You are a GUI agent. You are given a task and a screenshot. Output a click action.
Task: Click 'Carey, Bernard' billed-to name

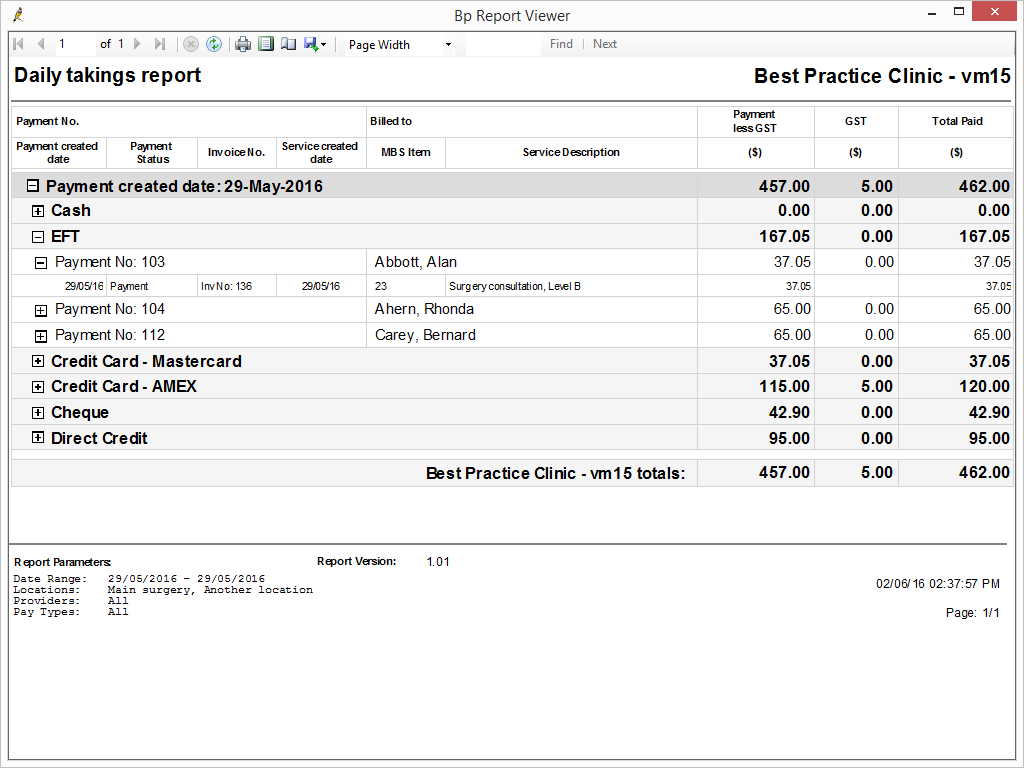click(x=425, y=335)
